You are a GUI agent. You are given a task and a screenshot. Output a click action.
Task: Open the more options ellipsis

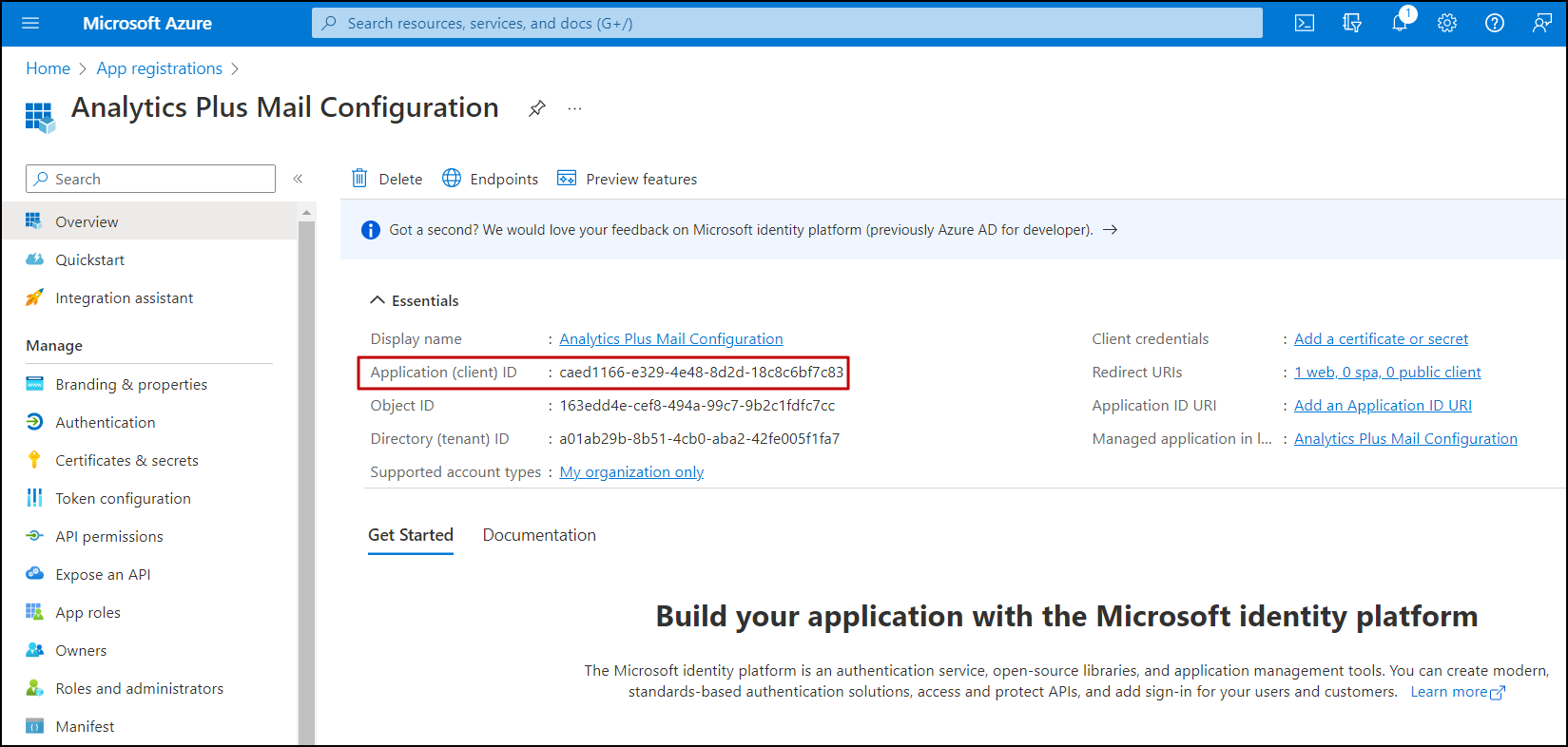click(x=574, y=108)
